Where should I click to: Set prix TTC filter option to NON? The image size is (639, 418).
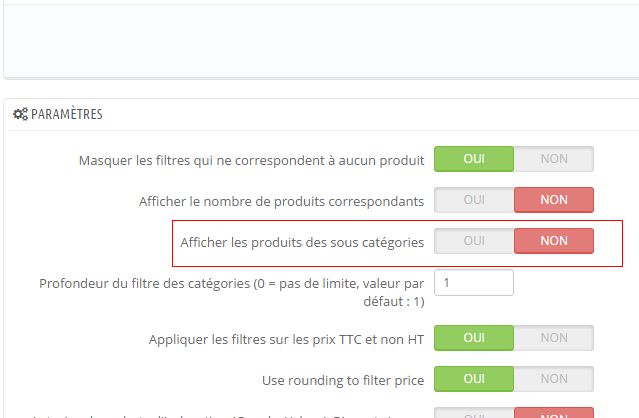(x=554, y=338)
